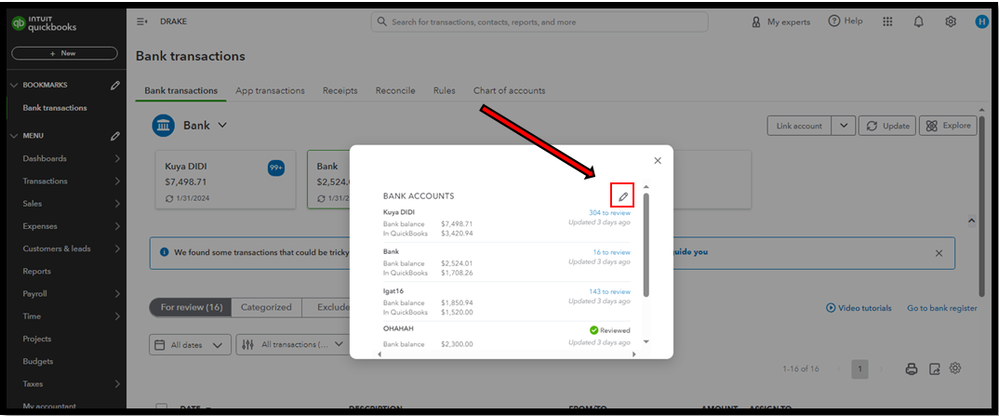Print the transaction list

point(912,369)
